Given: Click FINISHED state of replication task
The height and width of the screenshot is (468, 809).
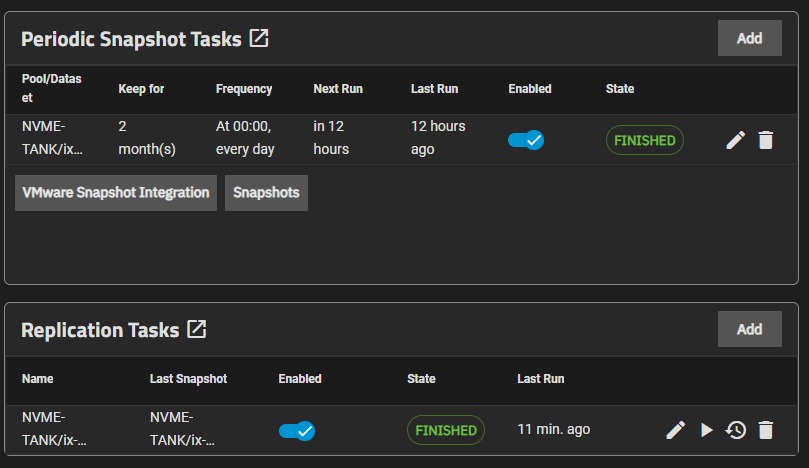Looking at the screenshot, I should [x=445, y=430].
